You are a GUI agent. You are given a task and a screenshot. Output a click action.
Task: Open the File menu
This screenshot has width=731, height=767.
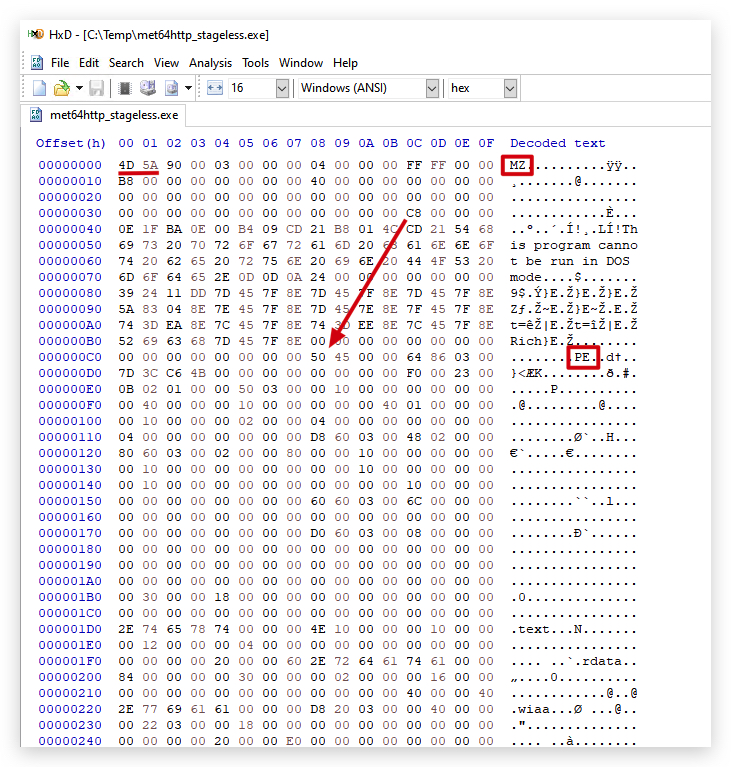(x=60, y=63)
